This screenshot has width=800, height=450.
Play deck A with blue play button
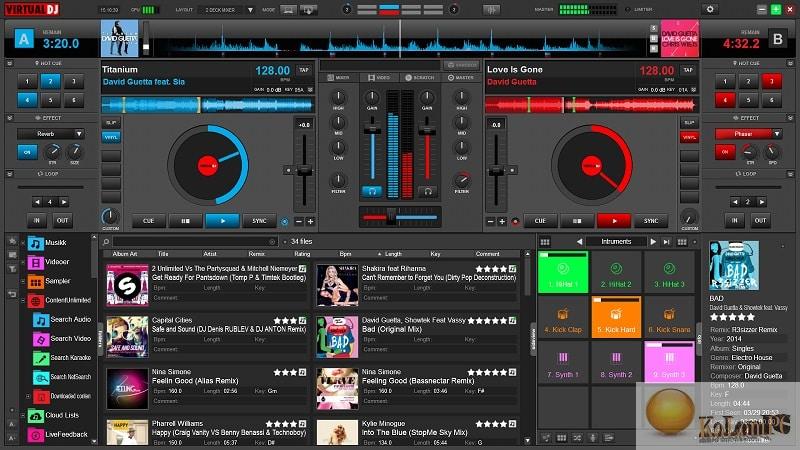tap(222, 221)
